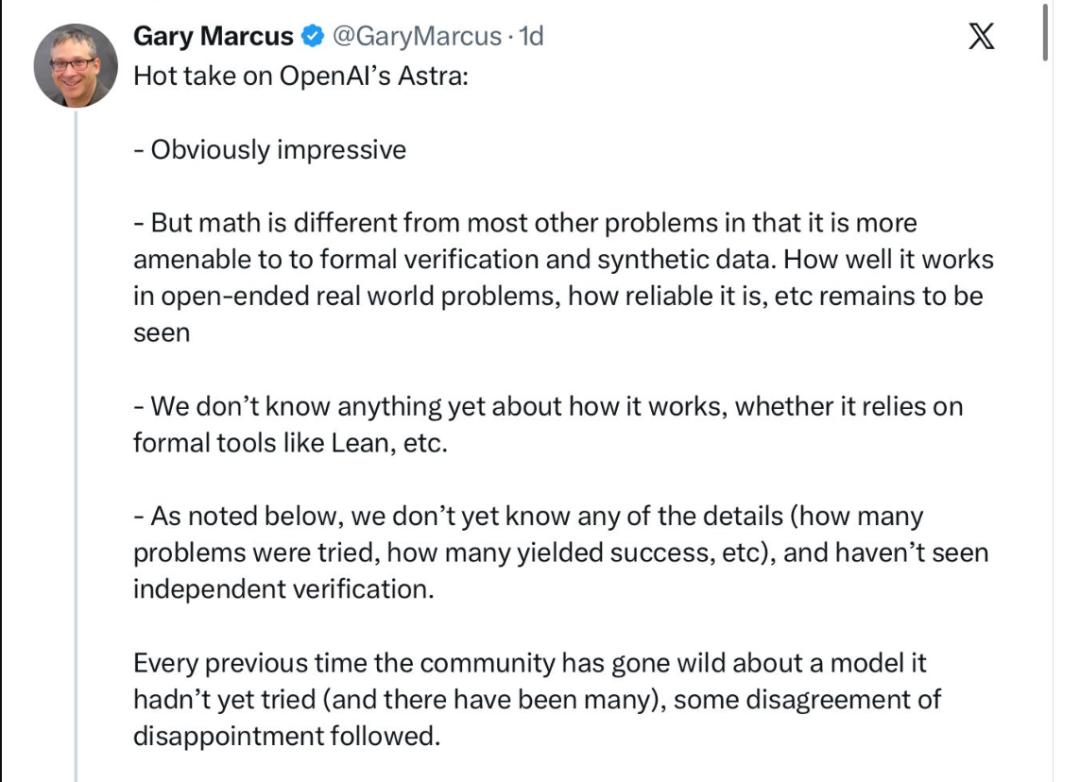Click the words "independent verification."
Viewport: 1080px width, 782px height.
click(x=284, y=589)
